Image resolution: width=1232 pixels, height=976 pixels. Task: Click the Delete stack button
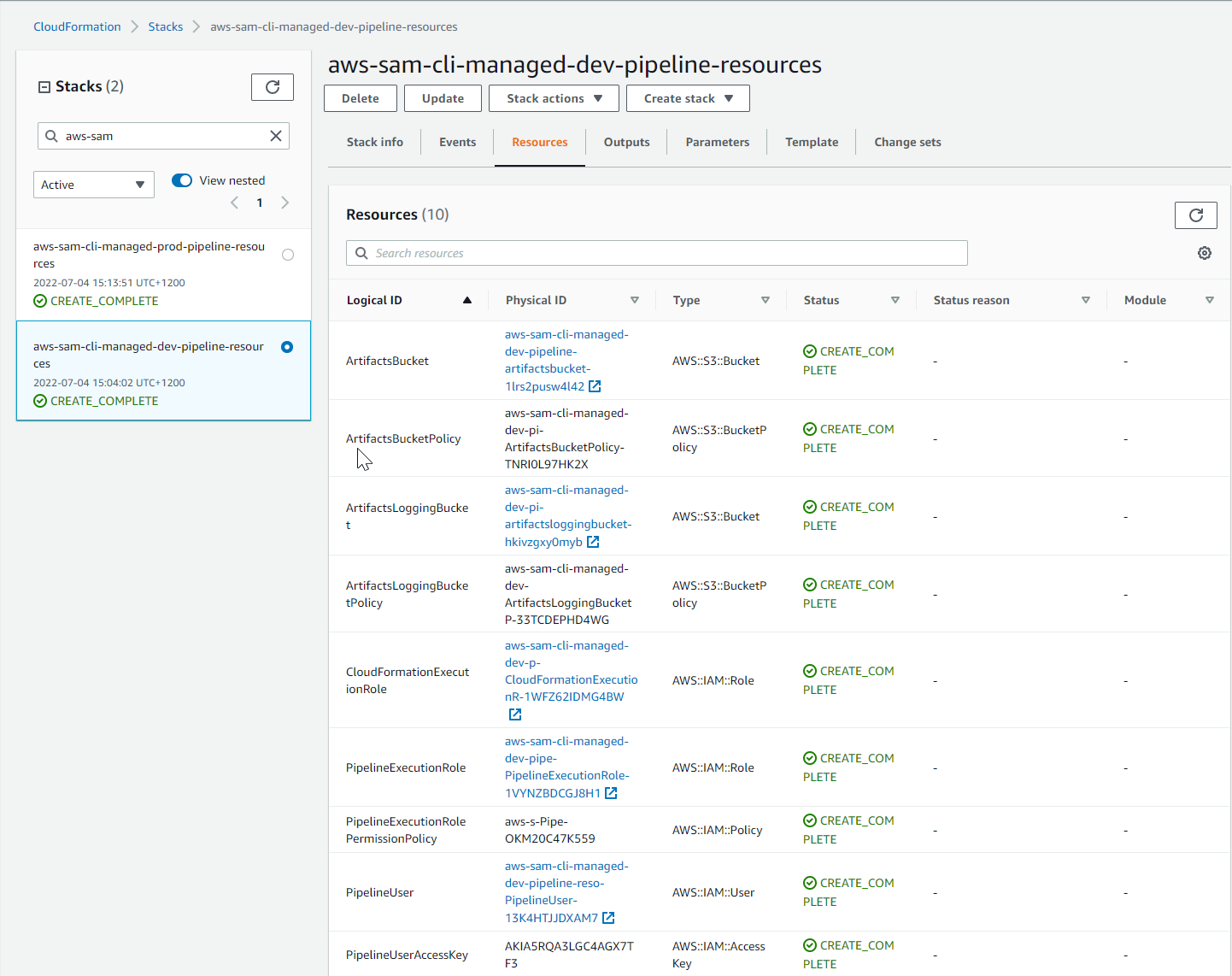point(361,98)
